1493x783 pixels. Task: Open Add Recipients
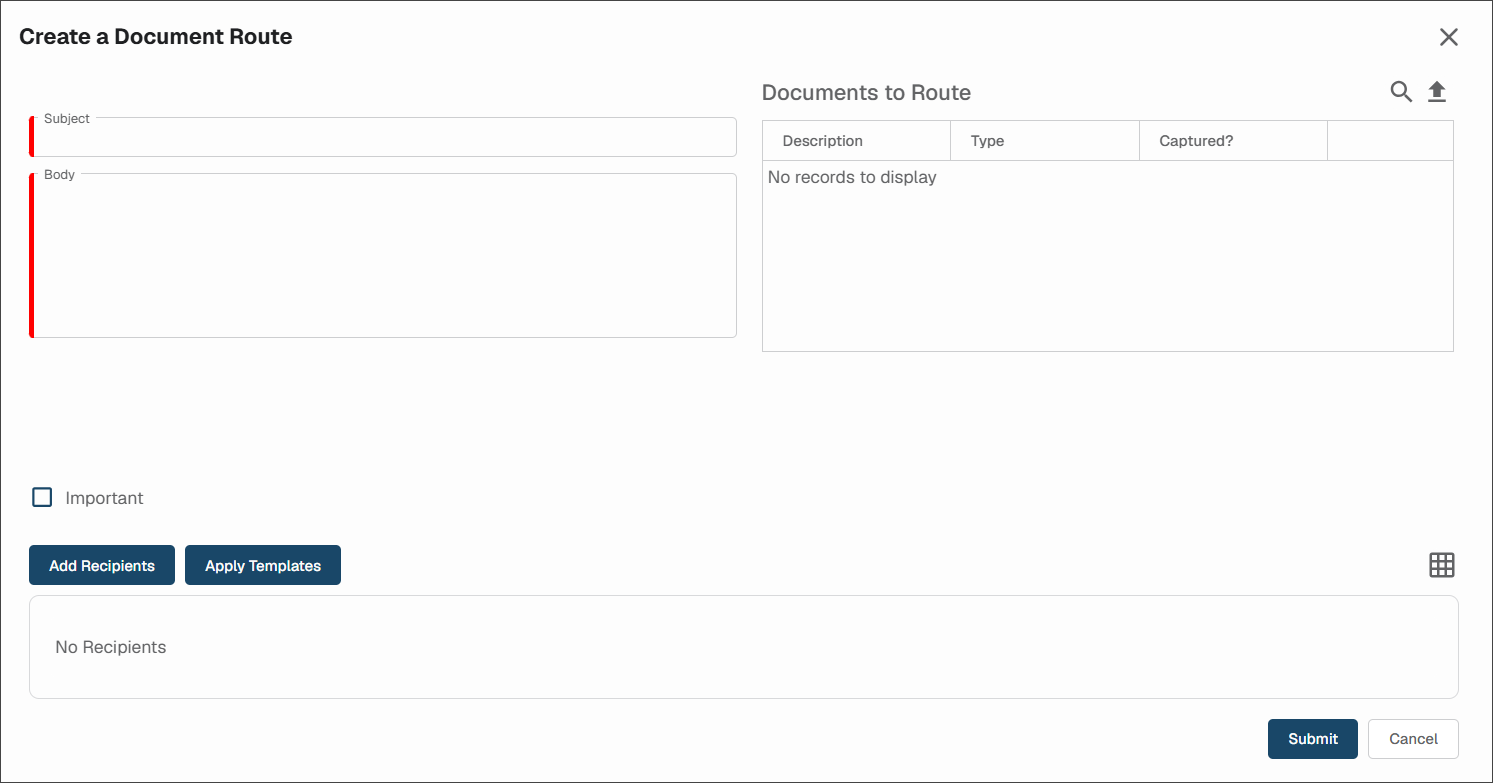click(102, 565)
